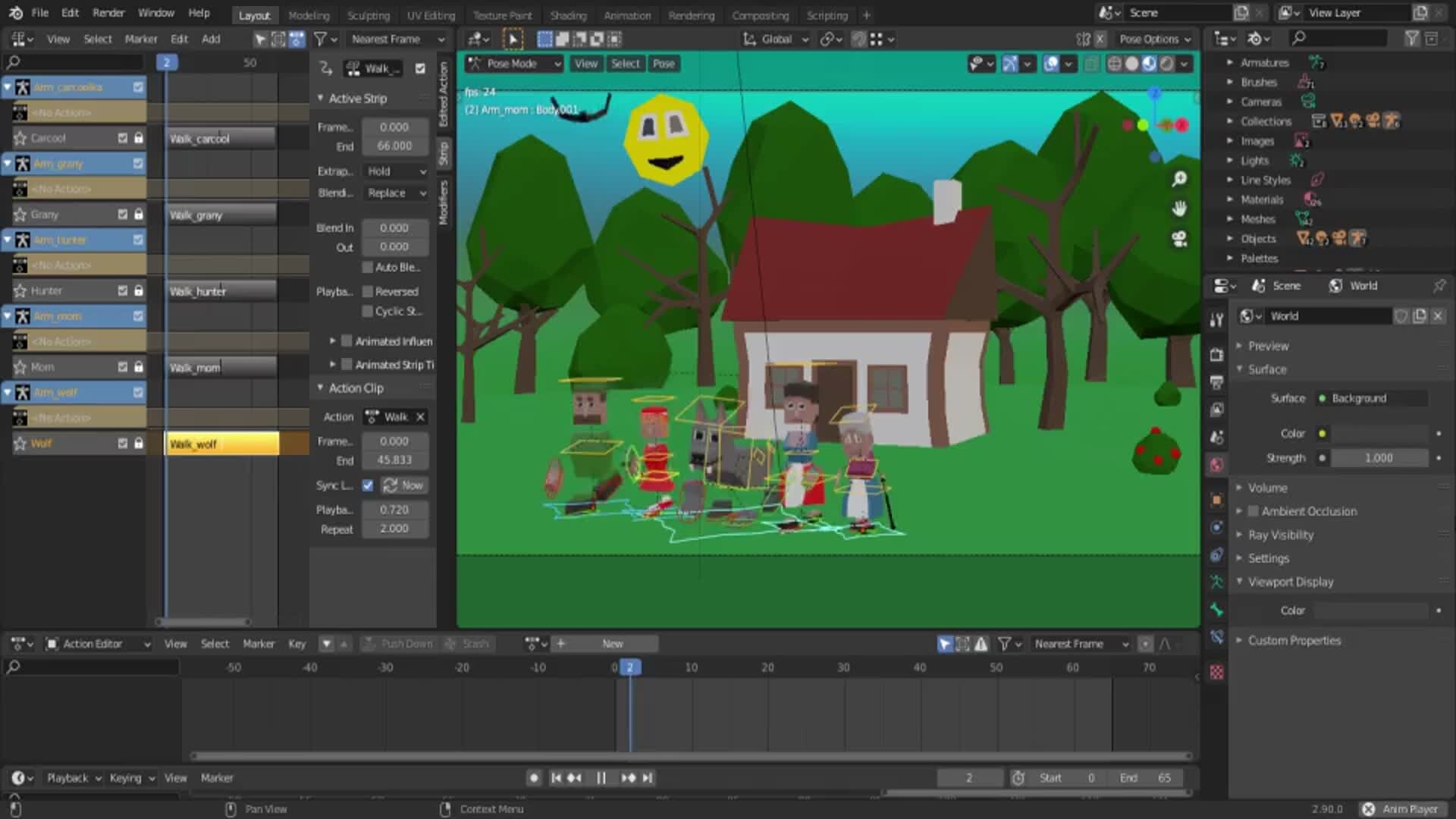Open Keying menu in timeline
This screenshot has width=1456, height=819.
pyautogui.click(x=131, y=778)
